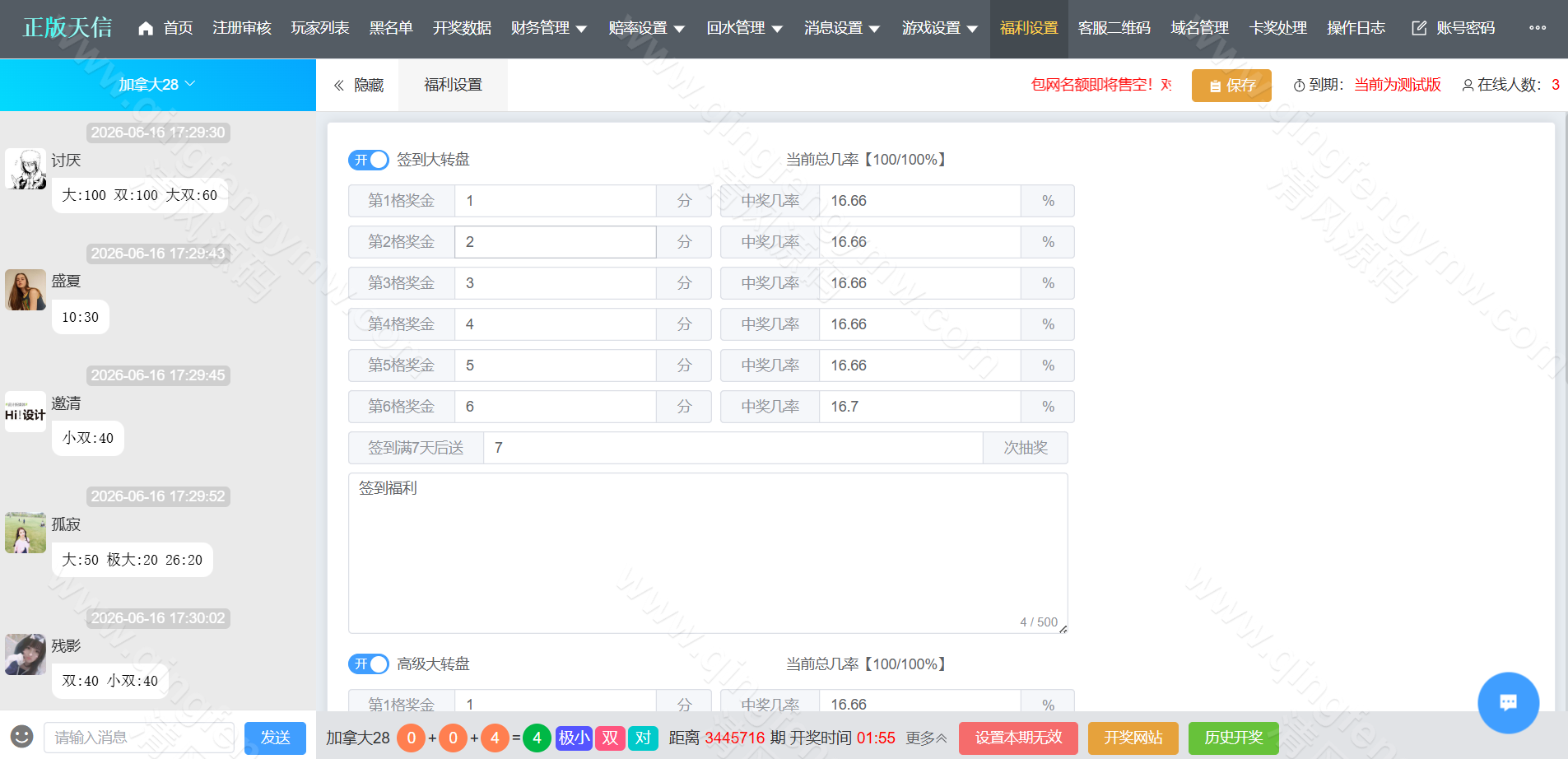Toggle the 高级大转盘 switch

pyautogui.click(x=368, y=664)
